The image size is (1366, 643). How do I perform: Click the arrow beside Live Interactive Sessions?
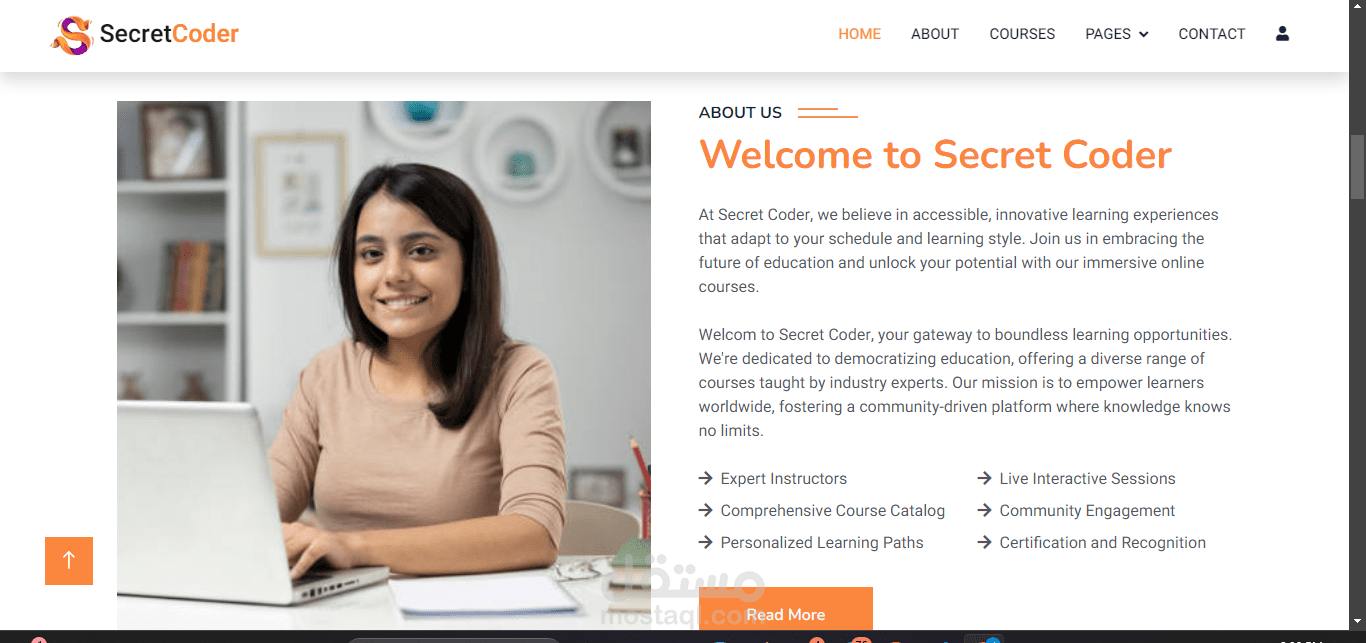click(985, 479)
